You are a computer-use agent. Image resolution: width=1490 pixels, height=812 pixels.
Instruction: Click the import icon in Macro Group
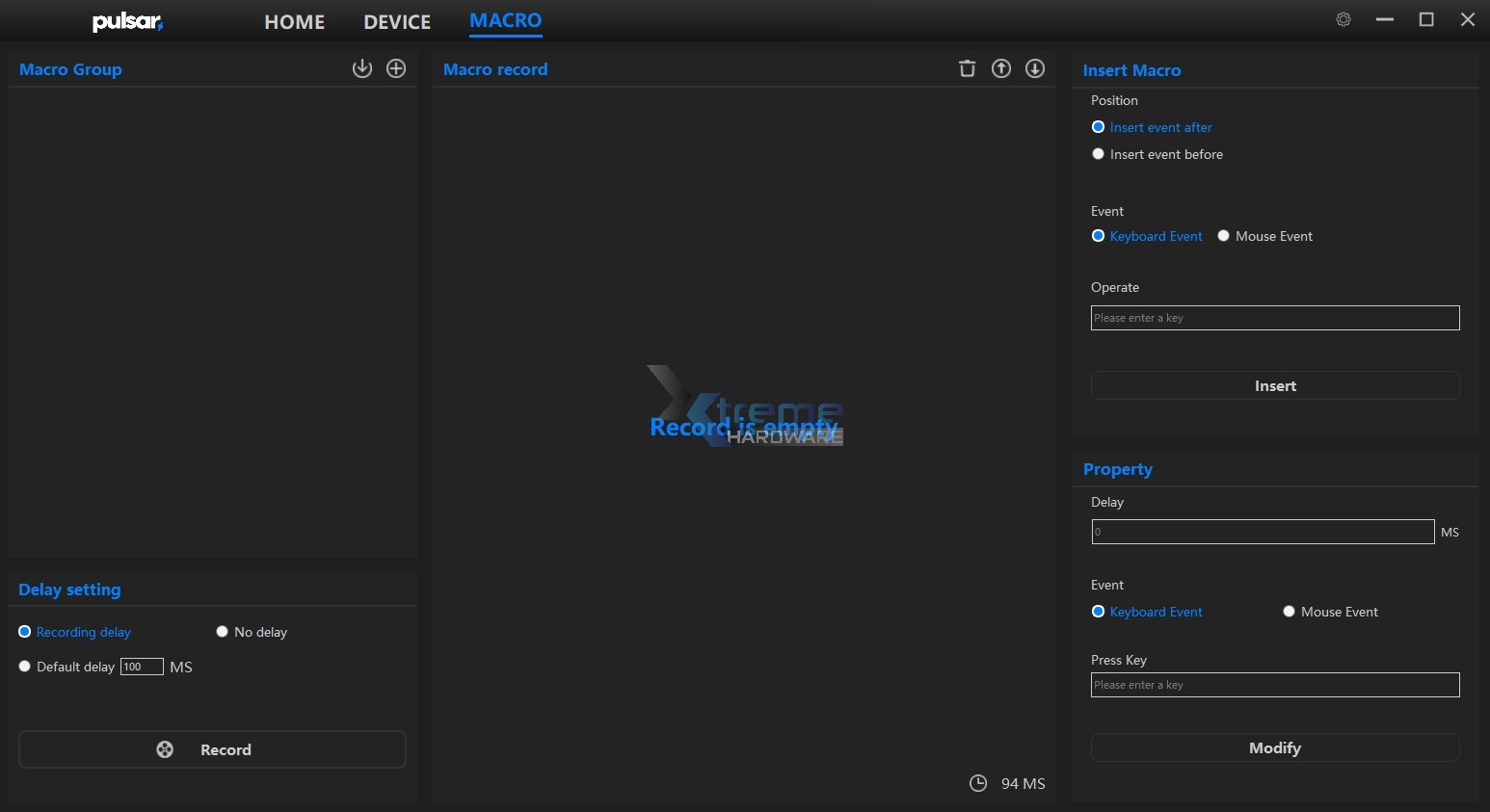click(x=361, y=68)
